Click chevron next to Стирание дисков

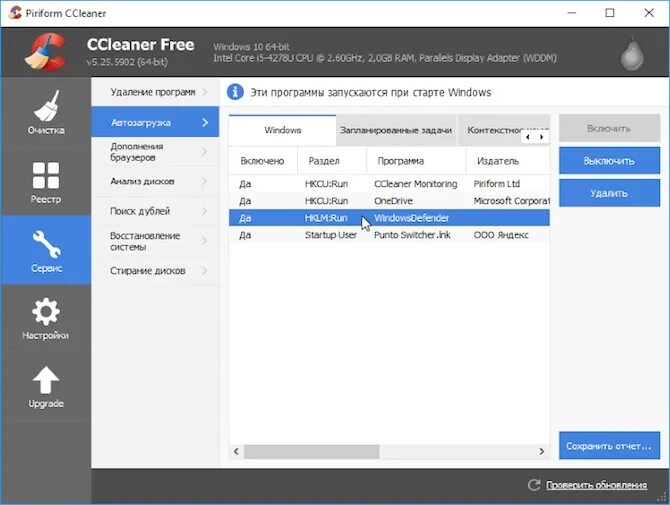[x=205, y=270]
